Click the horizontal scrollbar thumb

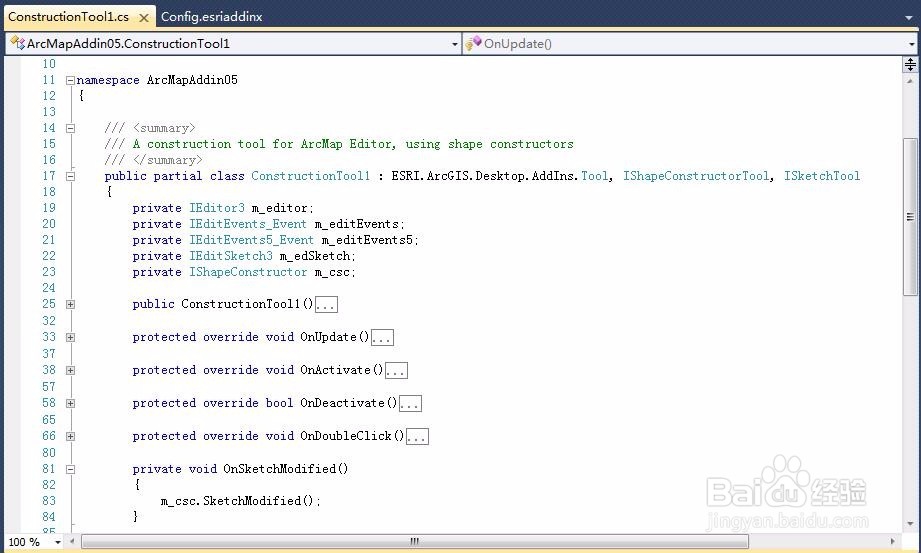click(415, 541)
